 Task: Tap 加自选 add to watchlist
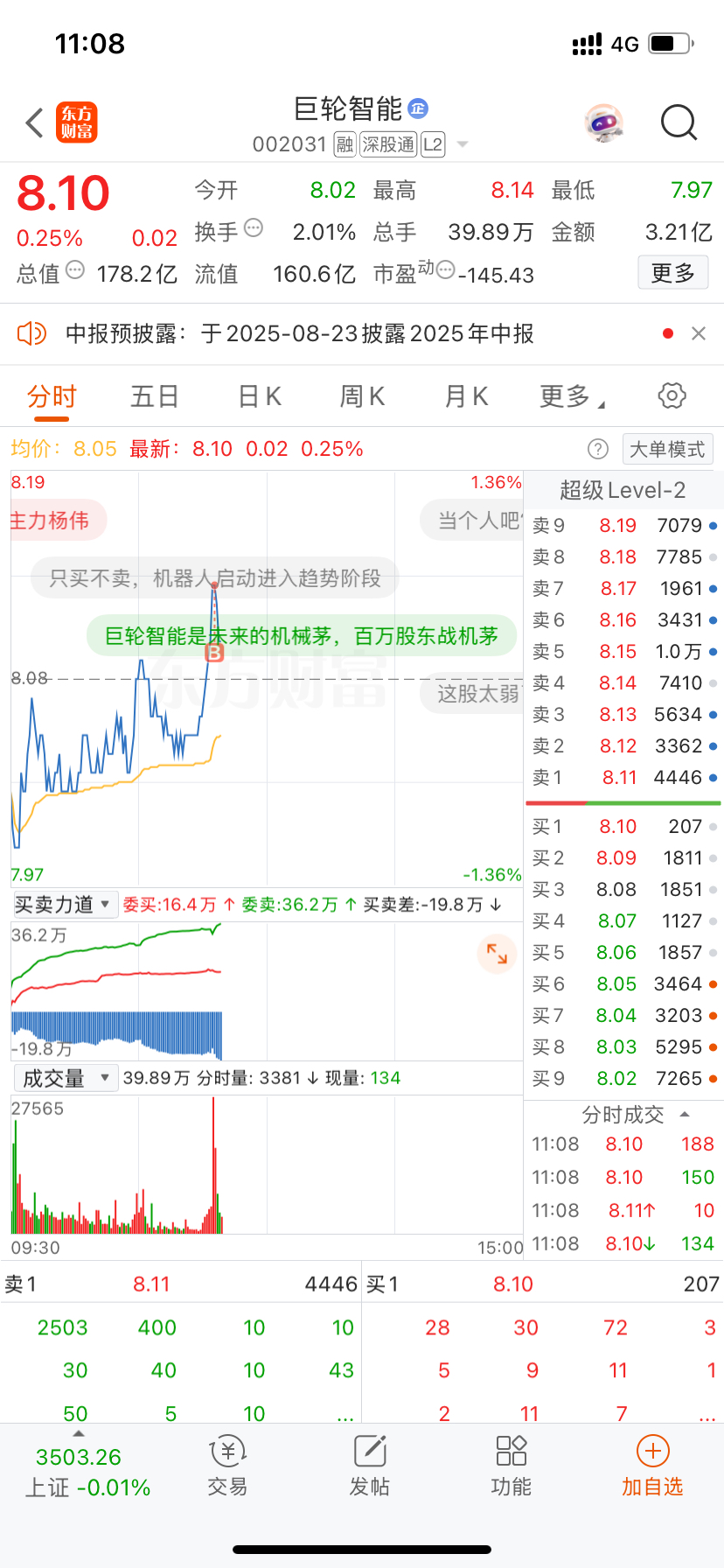[x=652, y=1466]
